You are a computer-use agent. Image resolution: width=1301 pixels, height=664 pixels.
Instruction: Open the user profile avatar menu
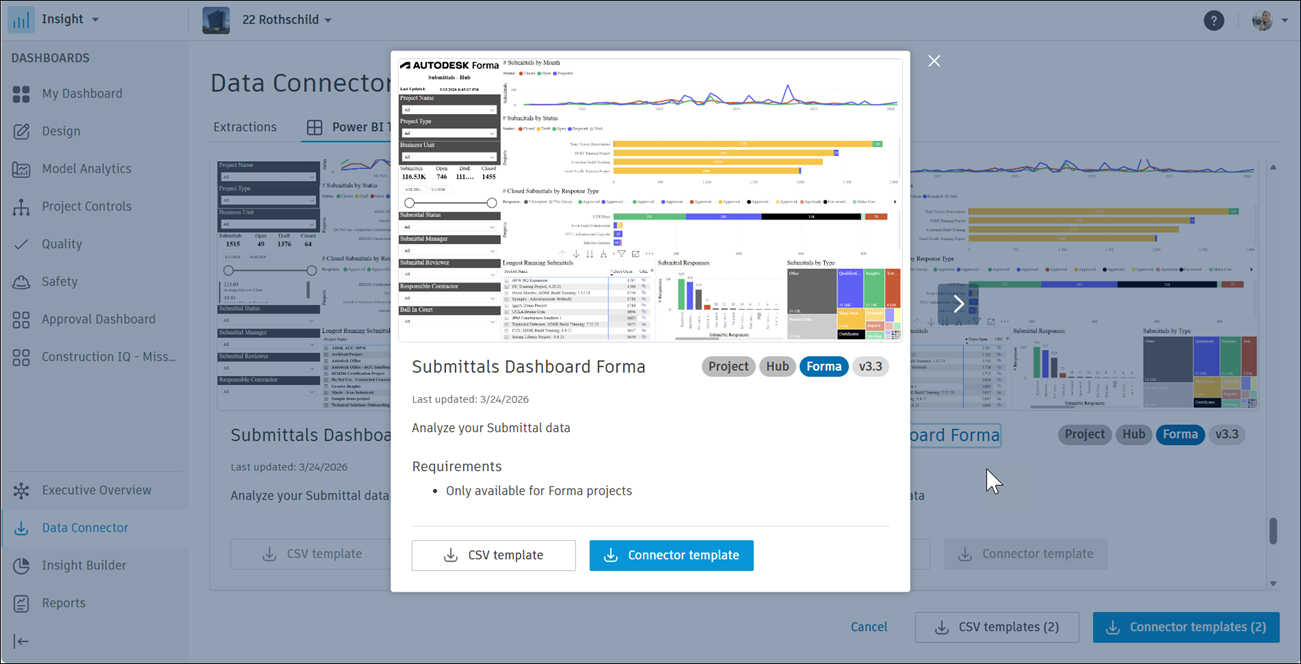pyautogui.click(x=1269, y=20)
